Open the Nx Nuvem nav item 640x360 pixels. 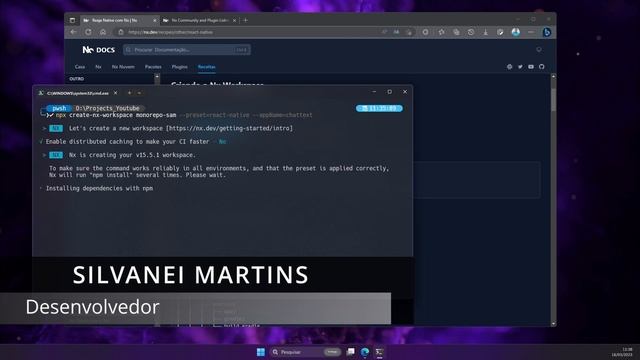pos(123,67)
